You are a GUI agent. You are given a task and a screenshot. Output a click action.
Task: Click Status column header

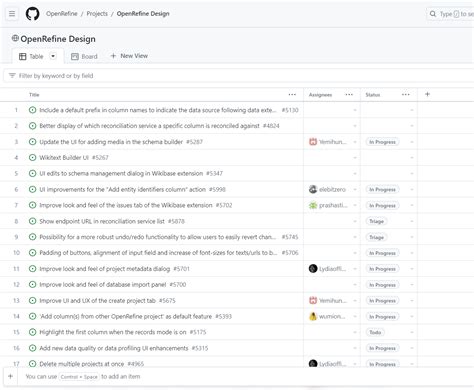pyautogui.click(x=373, y=95)
